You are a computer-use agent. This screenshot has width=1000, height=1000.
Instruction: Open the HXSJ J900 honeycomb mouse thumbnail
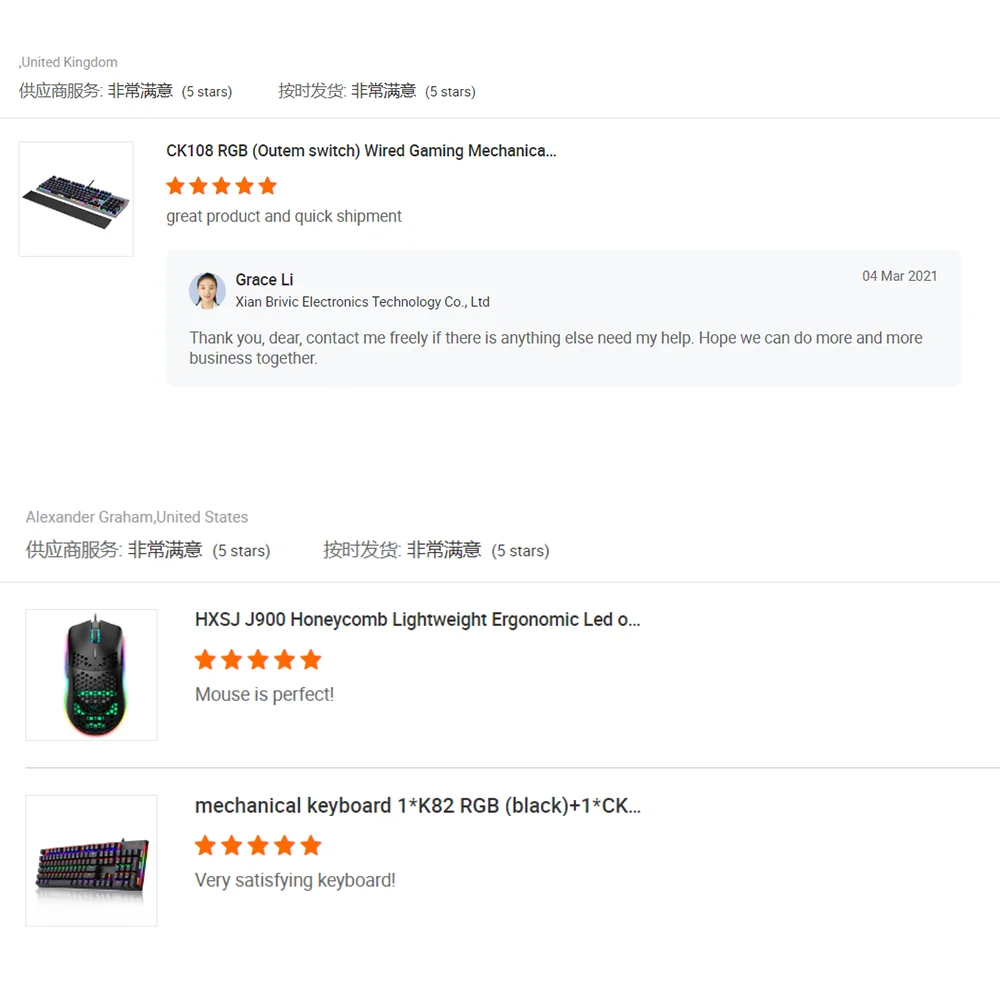[91, 675]
